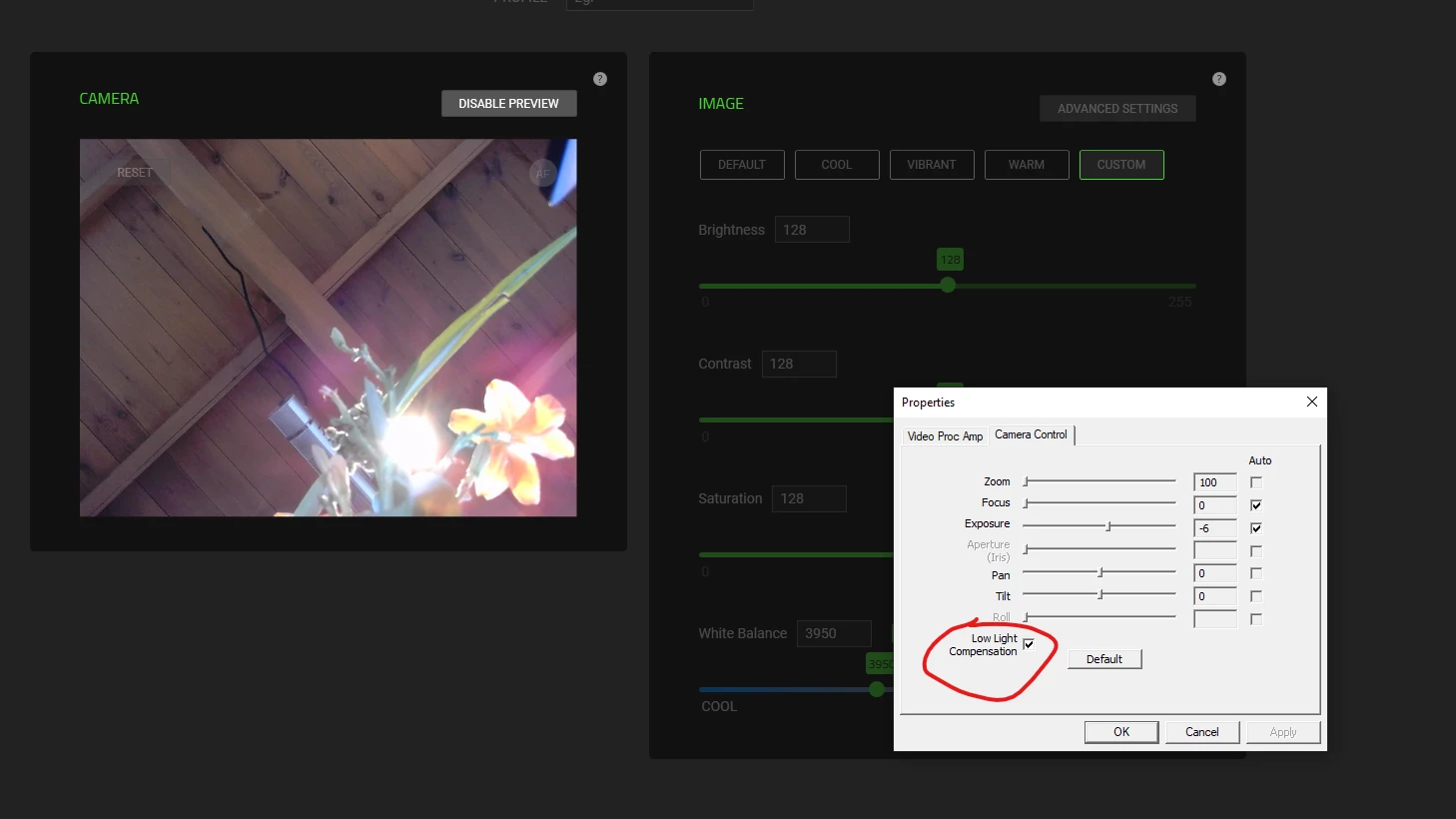Click the Pan slider in Properties

(1099, 572)
